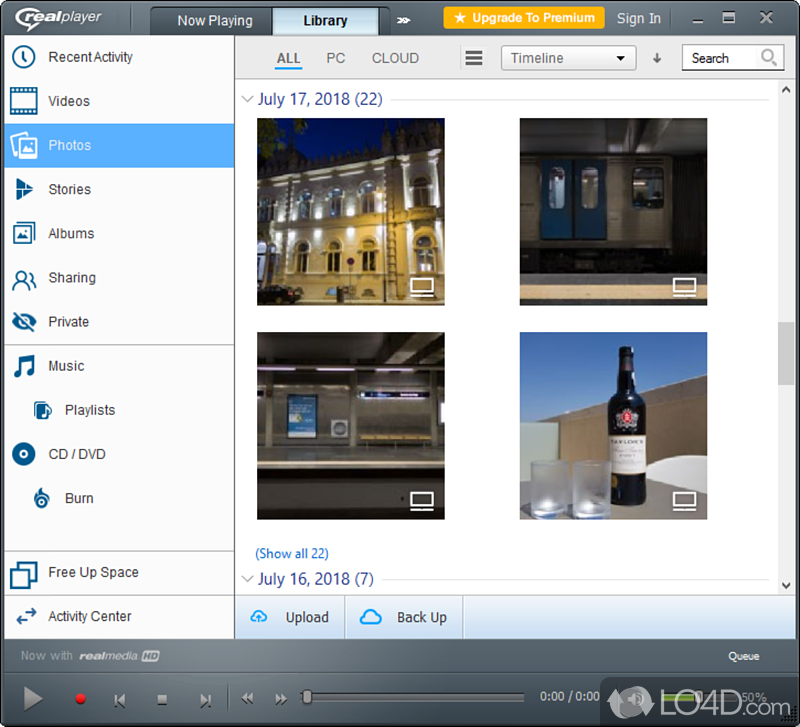Switch to the Now Playing tab
The image size is (800, 727).
[214, 20]
